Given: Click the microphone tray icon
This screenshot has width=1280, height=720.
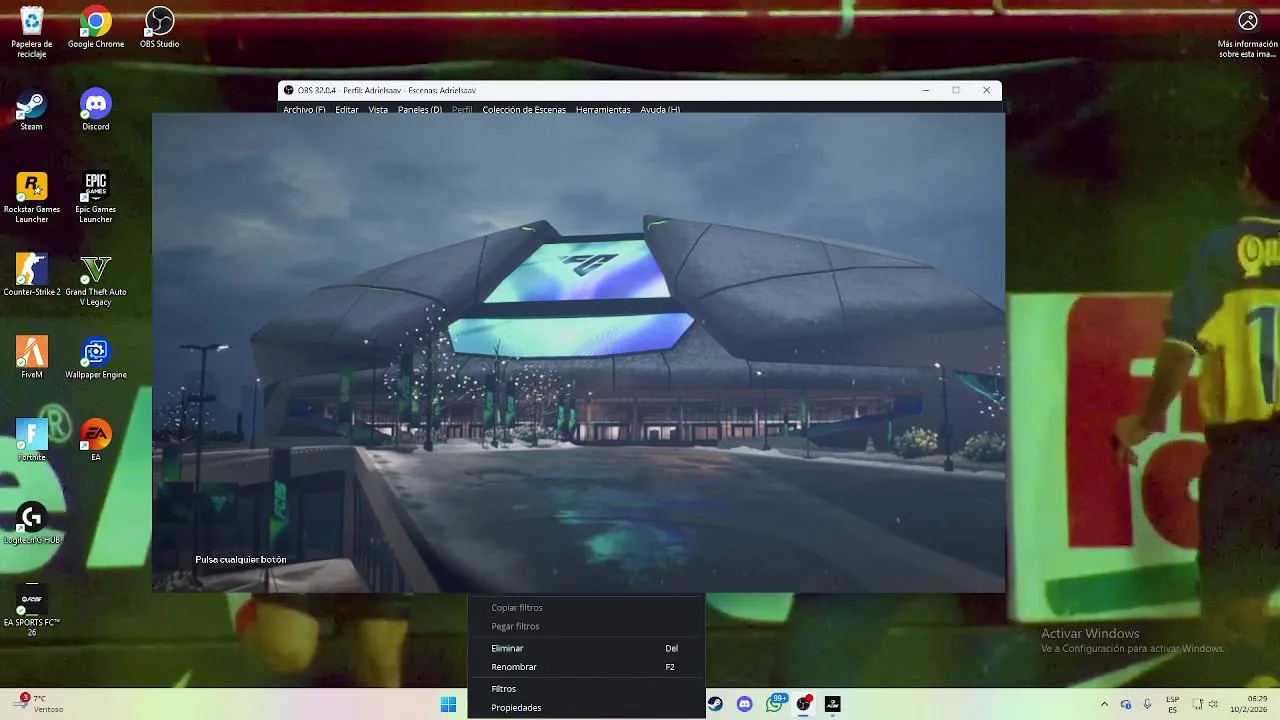Looking at the screenshot, I should pos(1147,704).
